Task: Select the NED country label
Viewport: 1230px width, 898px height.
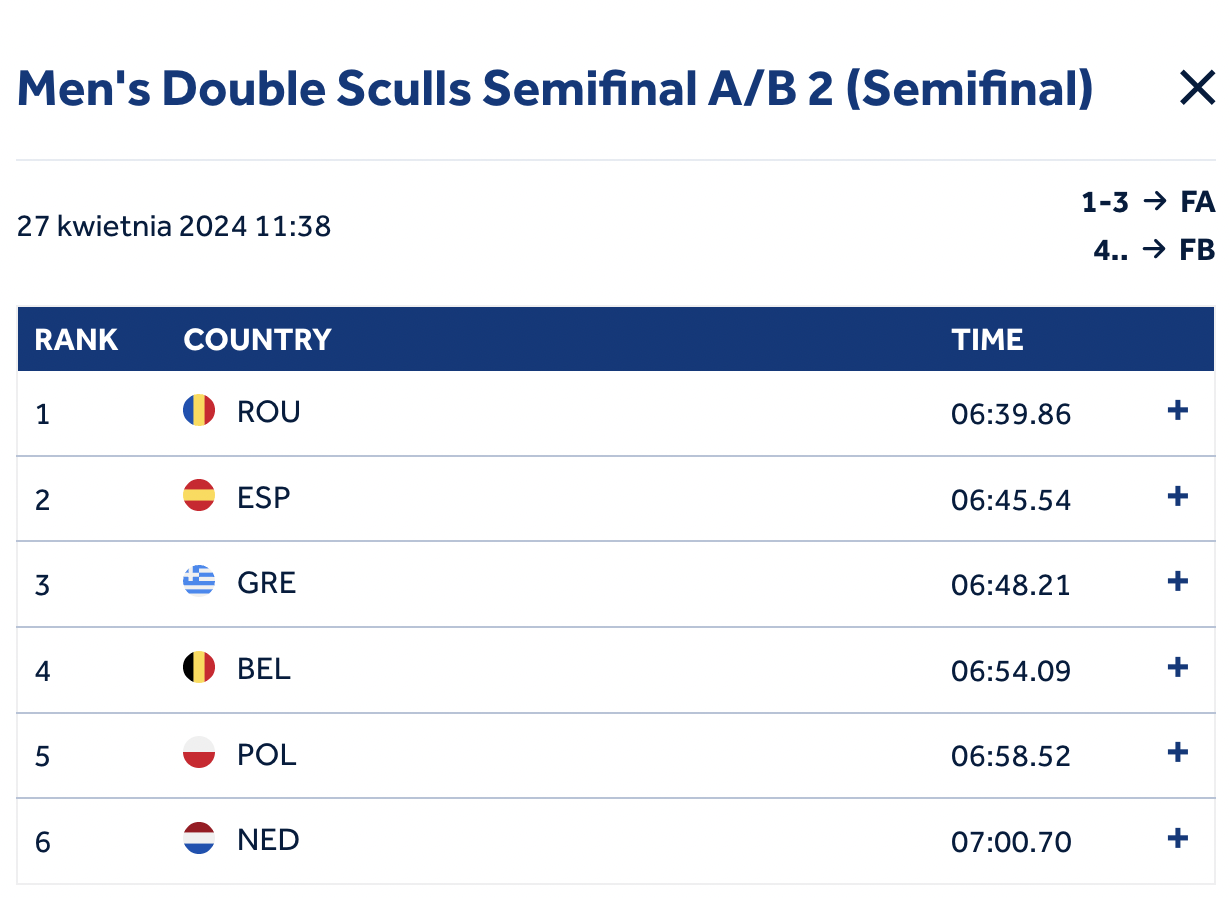Action: (x=268, y=839)
